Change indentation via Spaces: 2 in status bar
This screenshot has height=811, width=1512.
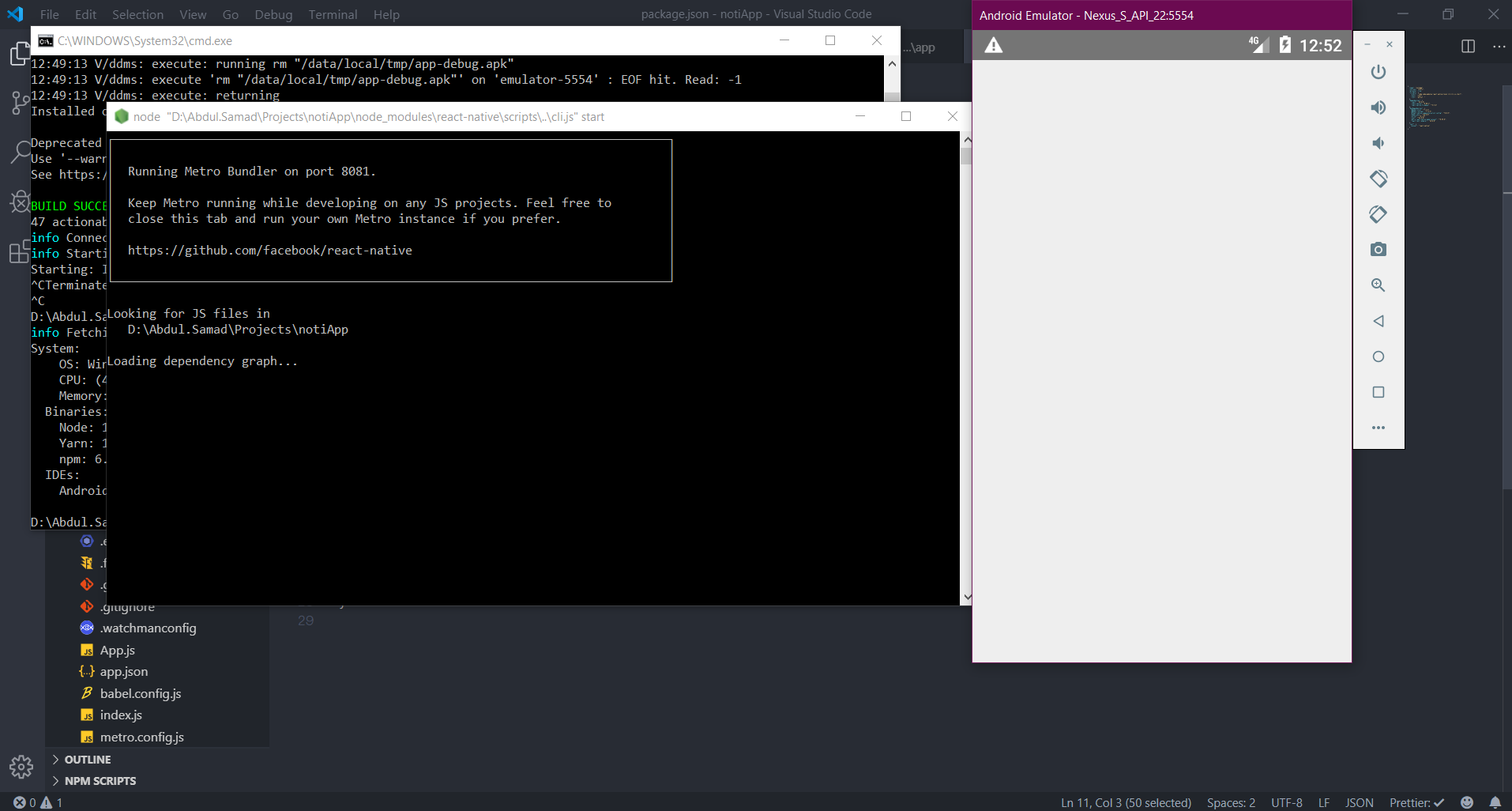coord(1230,802)
